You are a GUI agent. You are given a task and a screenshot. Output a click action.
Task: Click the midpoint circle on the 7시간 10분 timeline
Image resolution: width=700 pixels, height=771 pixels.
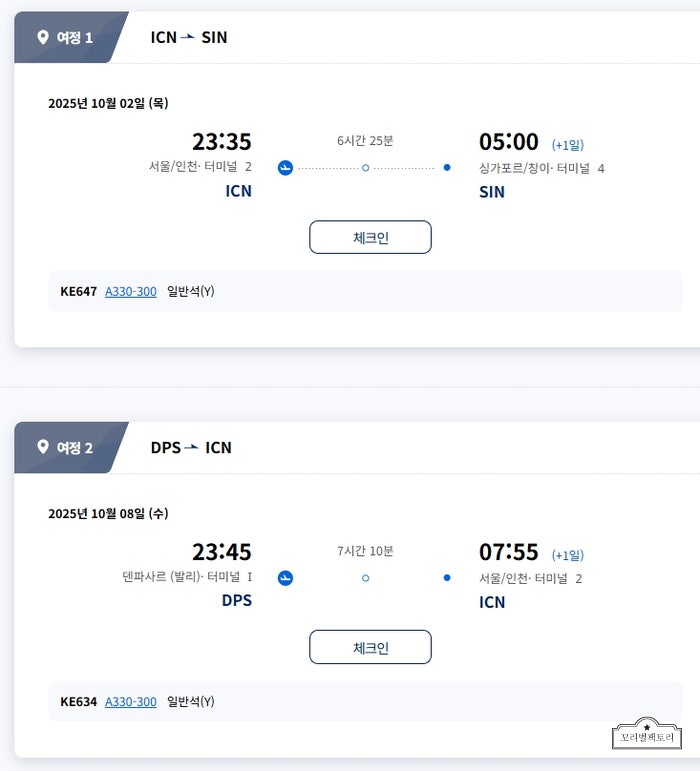pyautogui.click(x=365, y=577)
